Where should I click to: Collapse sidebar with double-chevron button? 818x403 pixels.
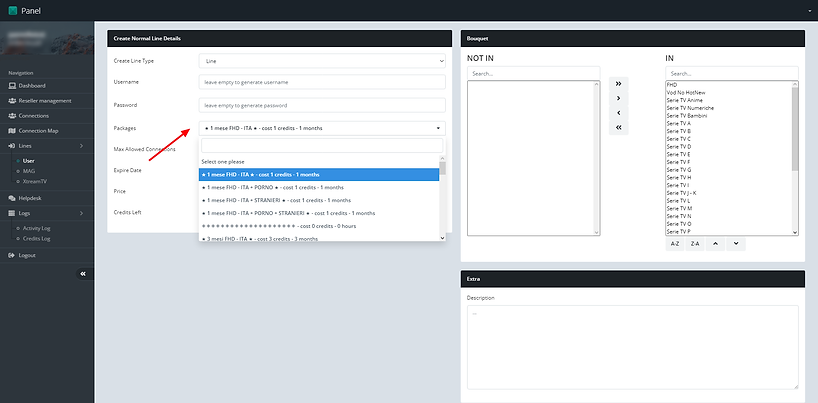pos(83,274)
